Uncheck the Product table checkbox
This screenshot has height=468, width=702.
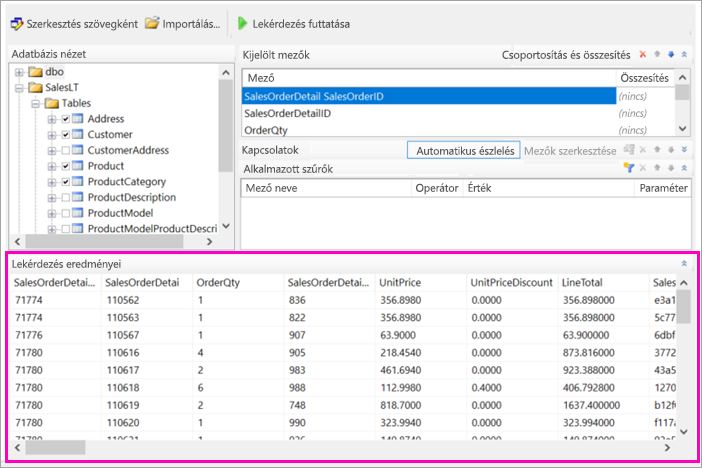pos(66,166)
